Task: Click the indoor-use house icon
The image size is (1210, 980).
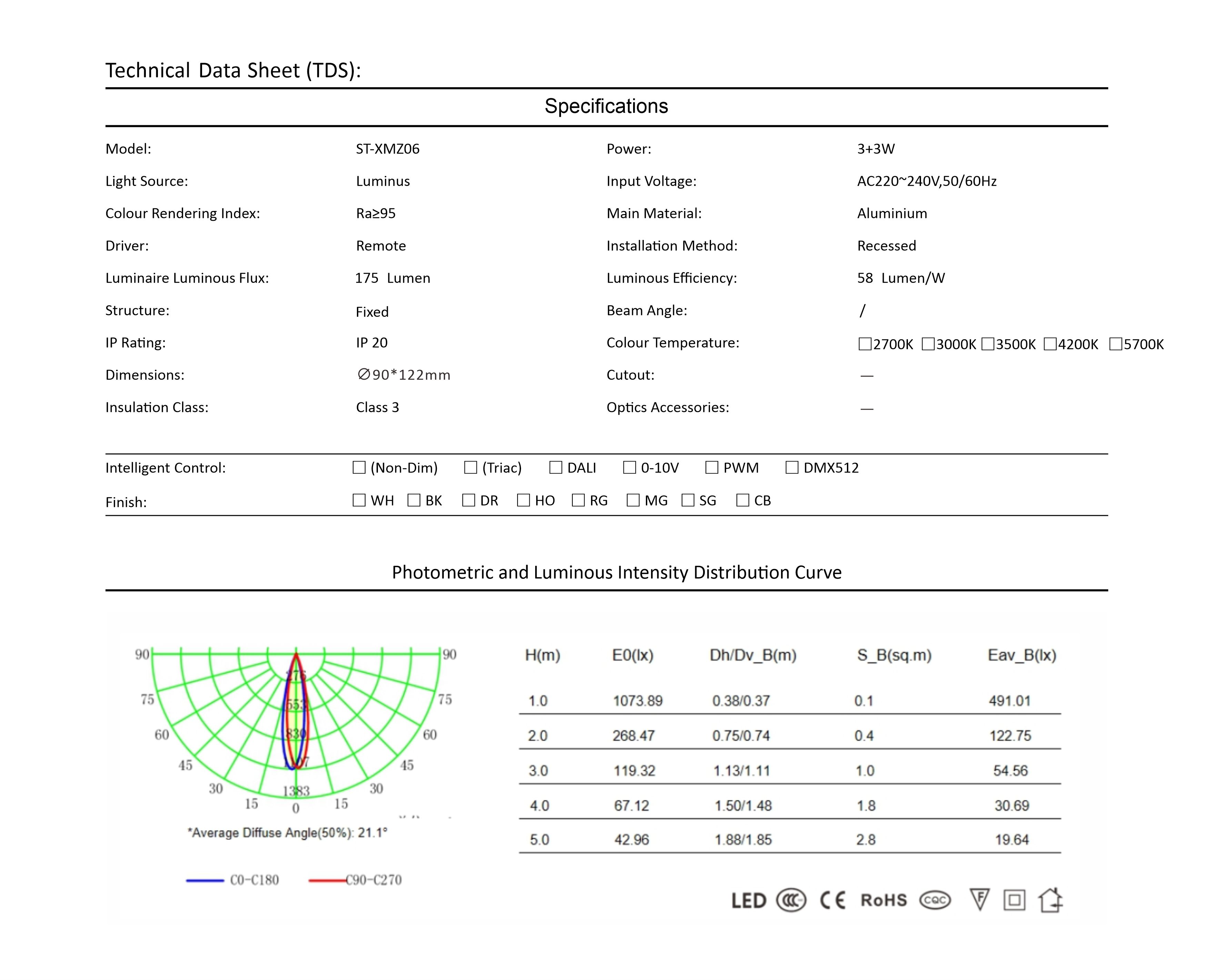Action: 1050,900
